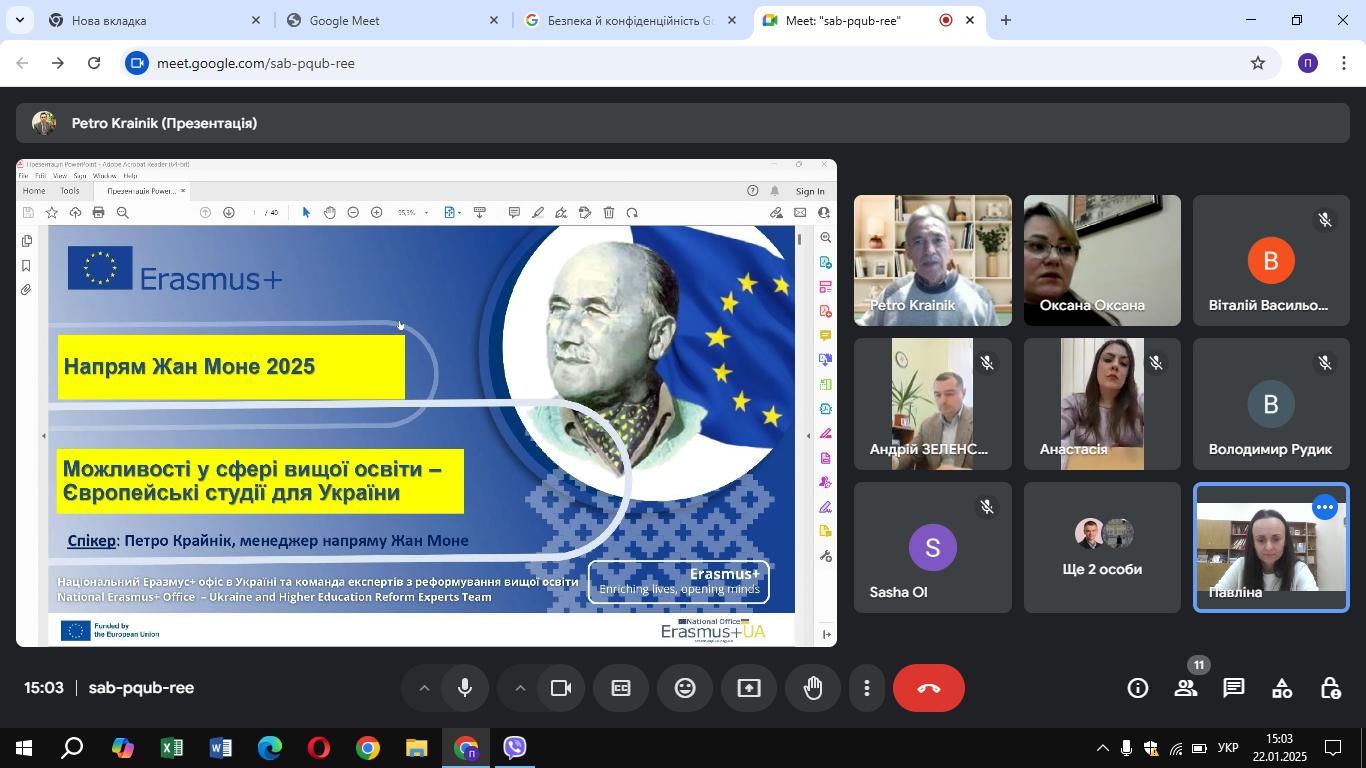The width and height of the screenshot is (1366, 768).
Task: Expand video settings arrow beside camera
Action: [520, 688]
